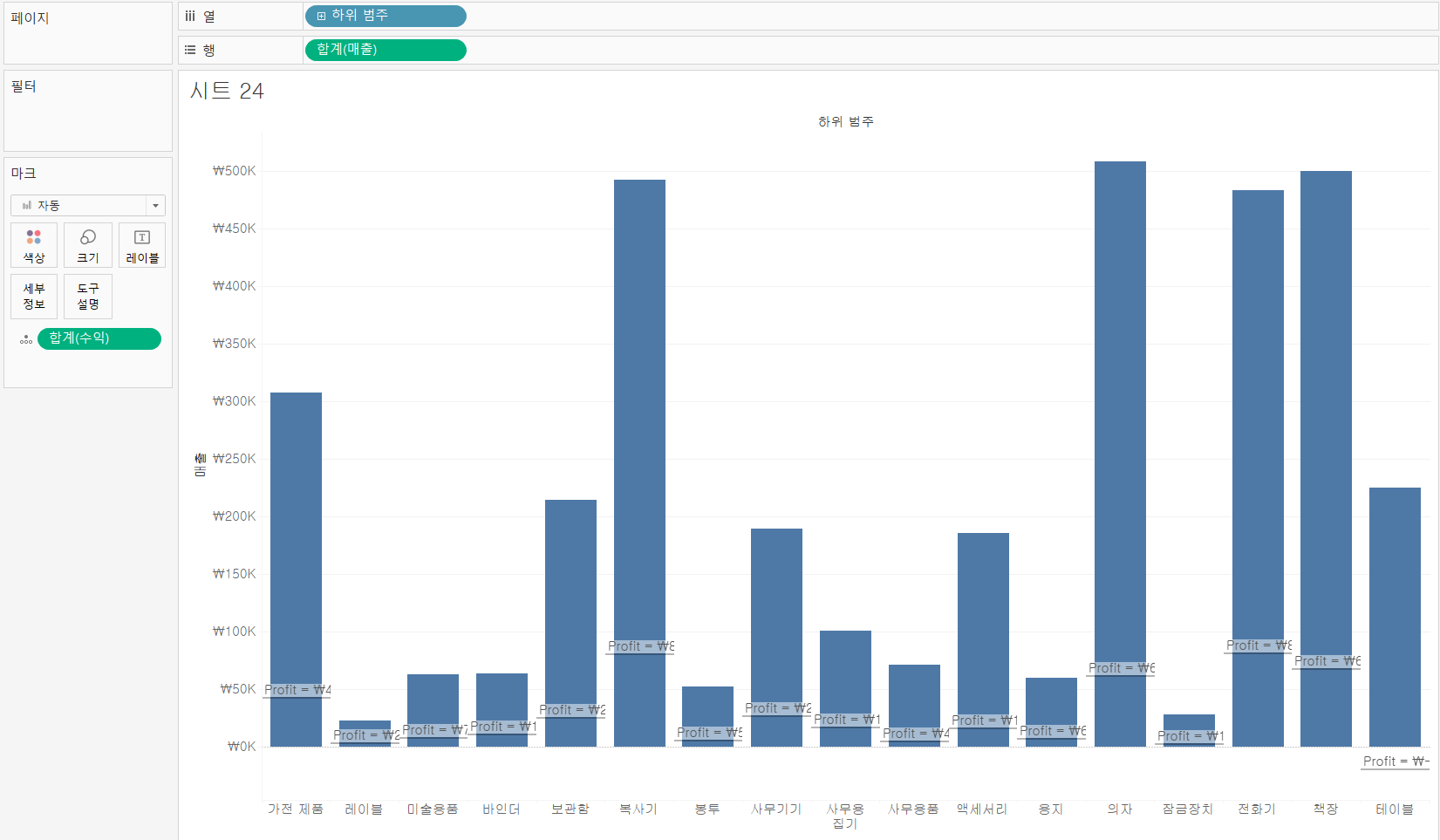Click the Size (크기) marks card
This screenshot has width=1440, height=840.
[88, 245]
